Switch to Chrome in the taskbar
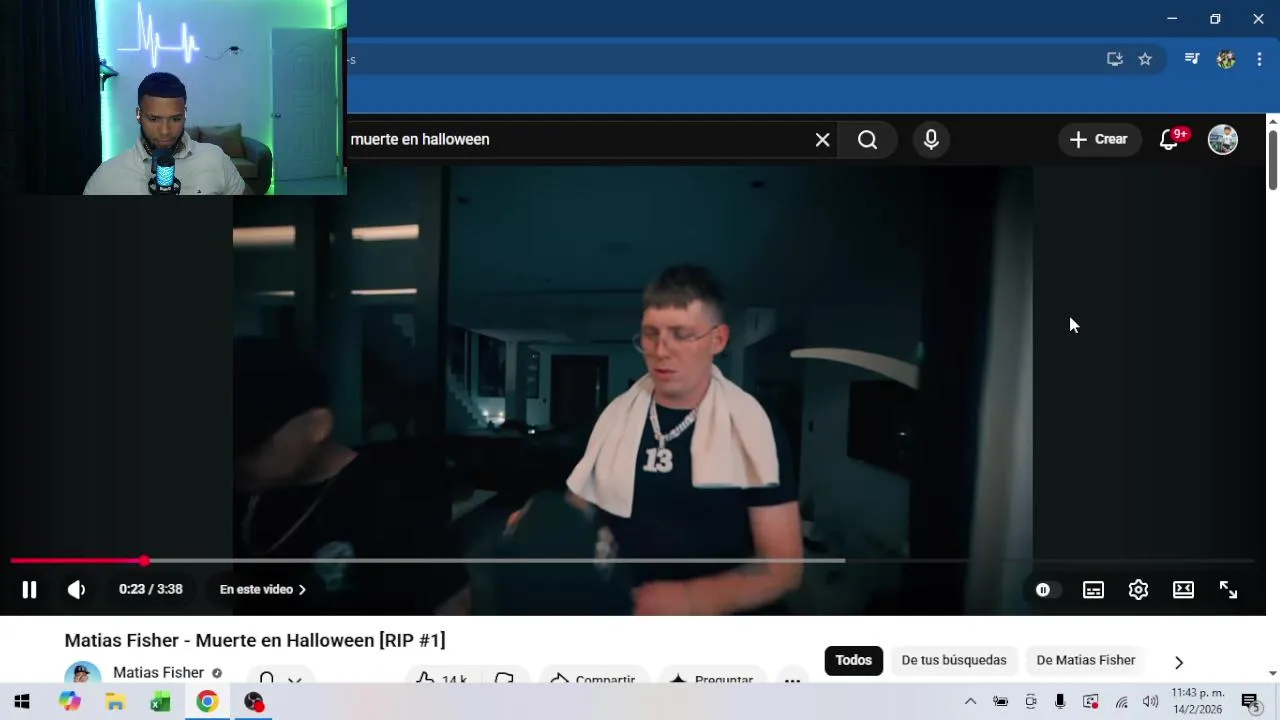Viewport: 1280px width, 720px height. pos(207,702)
